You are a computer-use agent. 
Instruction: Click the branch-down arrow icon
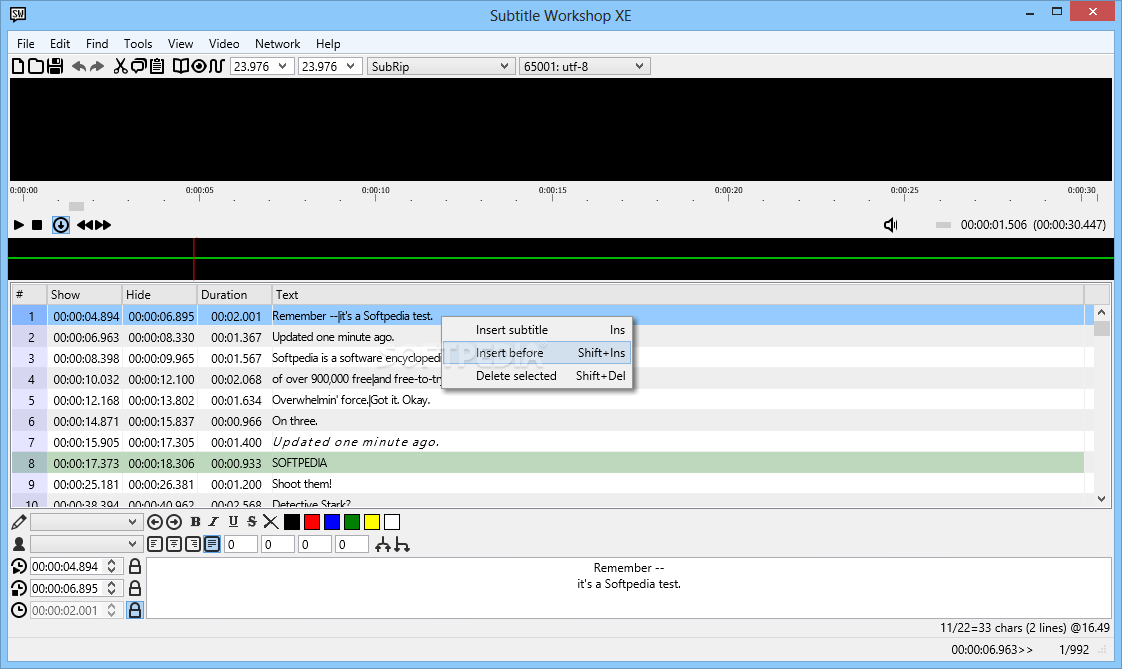click(401, 545)
